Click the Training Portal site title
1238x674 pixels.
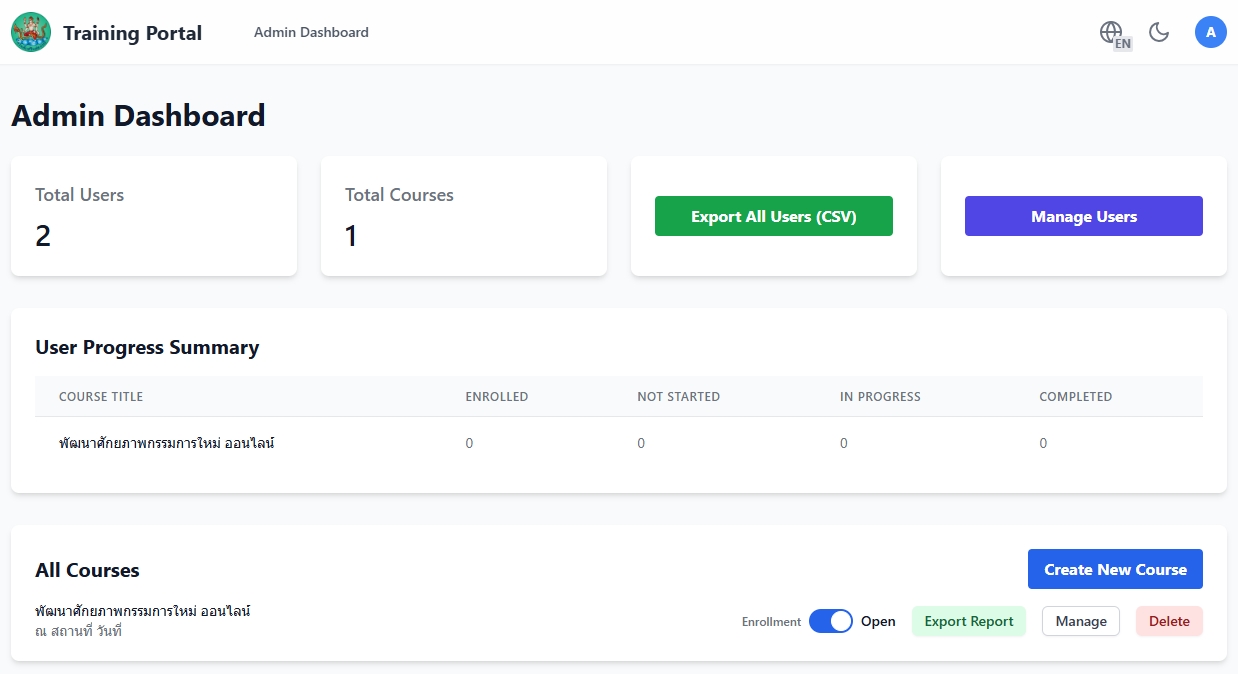tap(132, 33)
